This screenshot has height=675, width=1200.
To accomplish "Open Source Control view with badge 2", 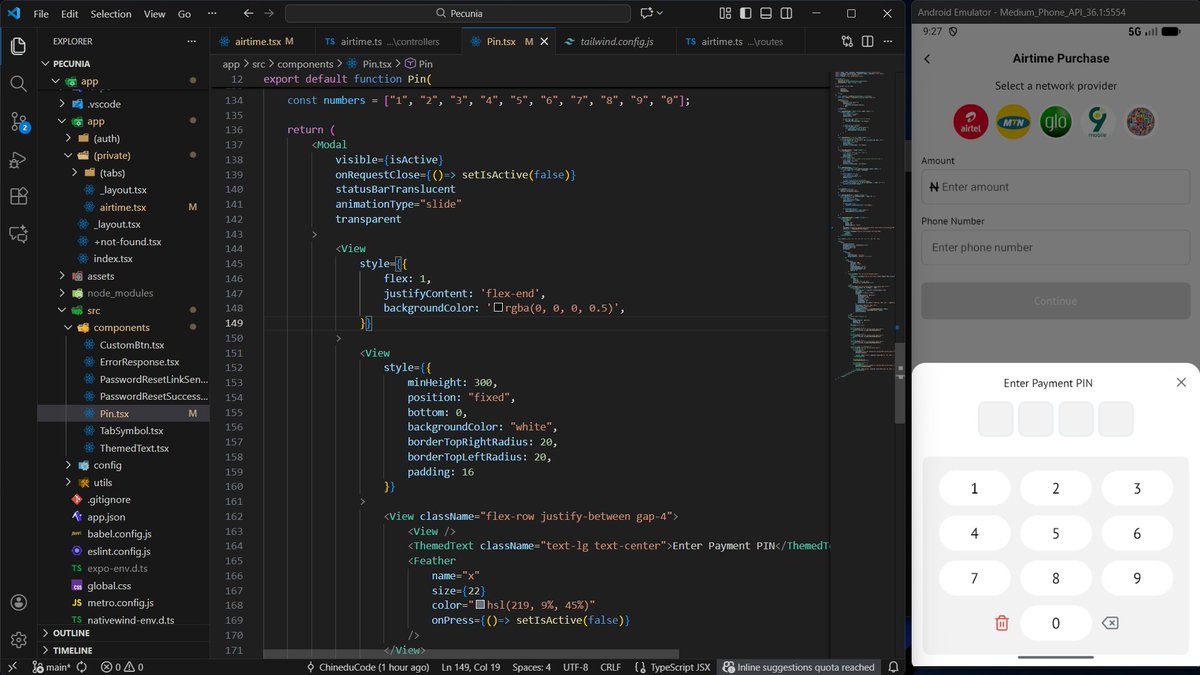I will (x=18, y=122).
